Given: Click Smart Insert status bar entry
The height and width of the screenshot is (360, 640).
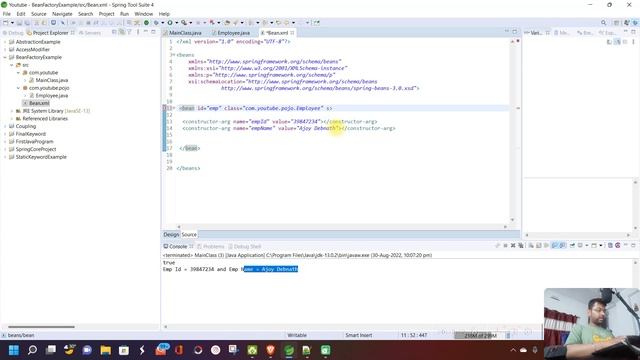Looking at the screenshot, I should coord(358,335).
